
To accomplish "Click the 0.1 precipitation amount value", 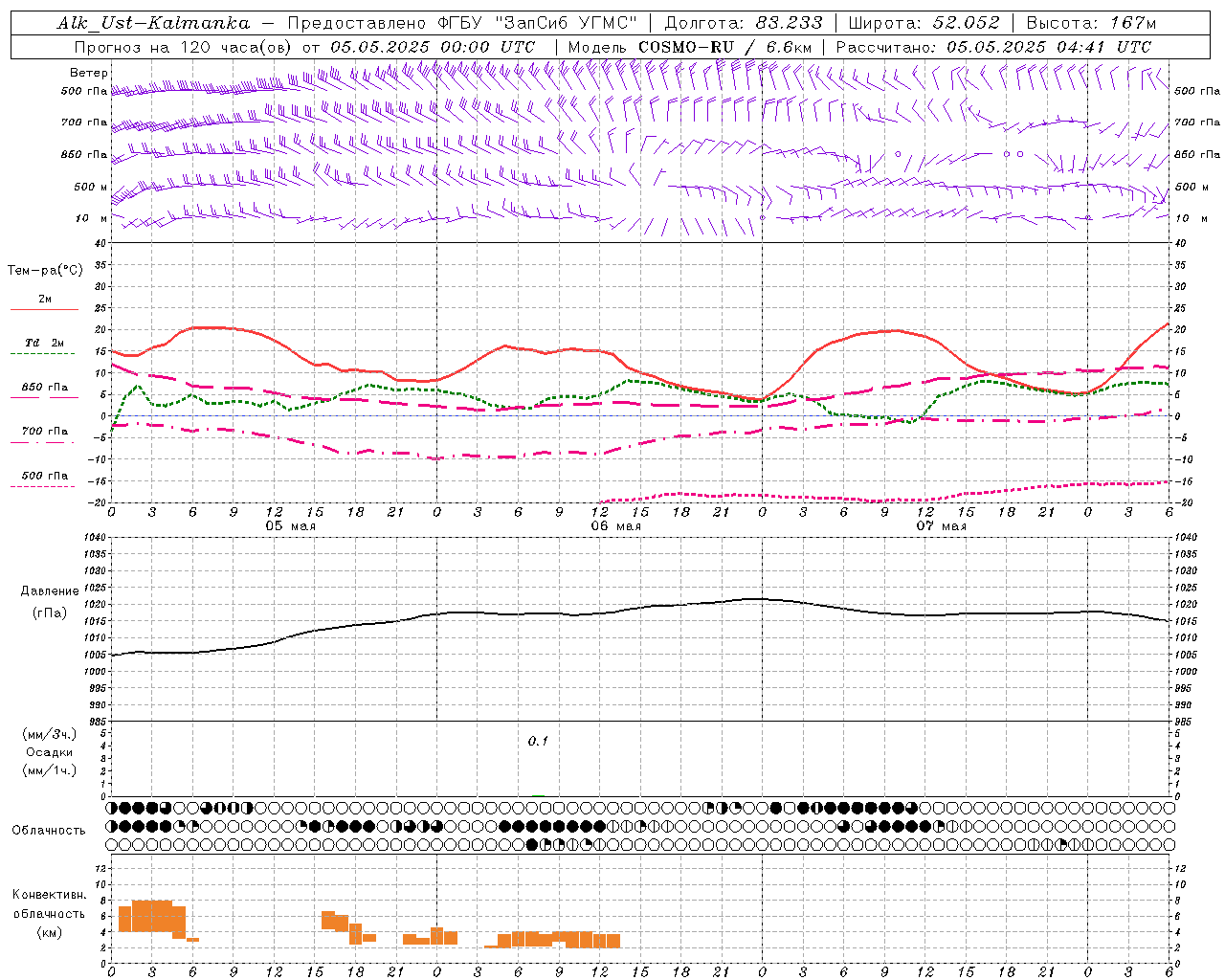I will point(538,742).
